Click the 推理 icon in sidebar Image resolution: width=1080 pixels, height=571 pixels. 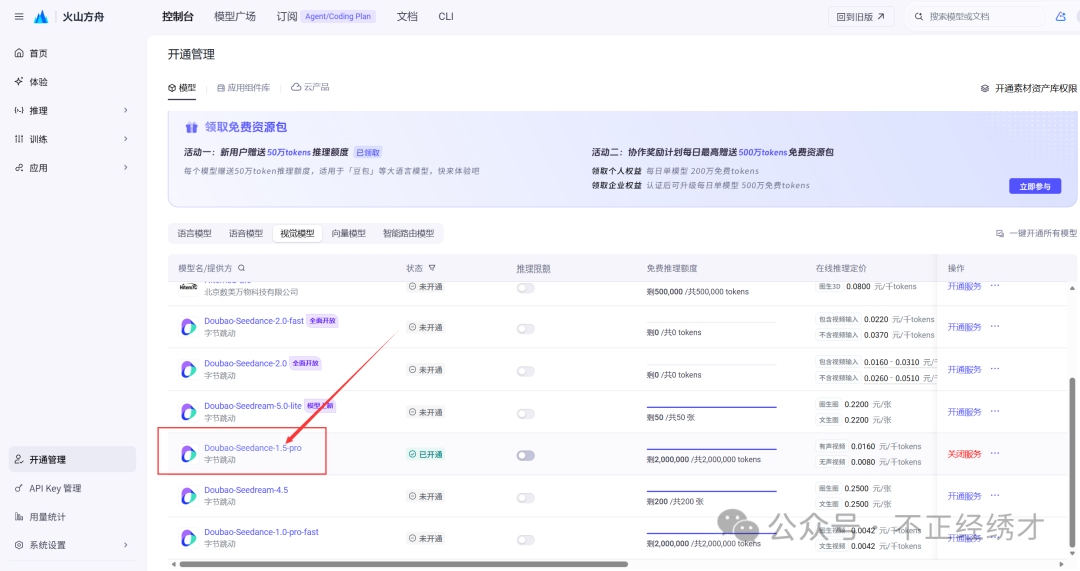point(19,110)
